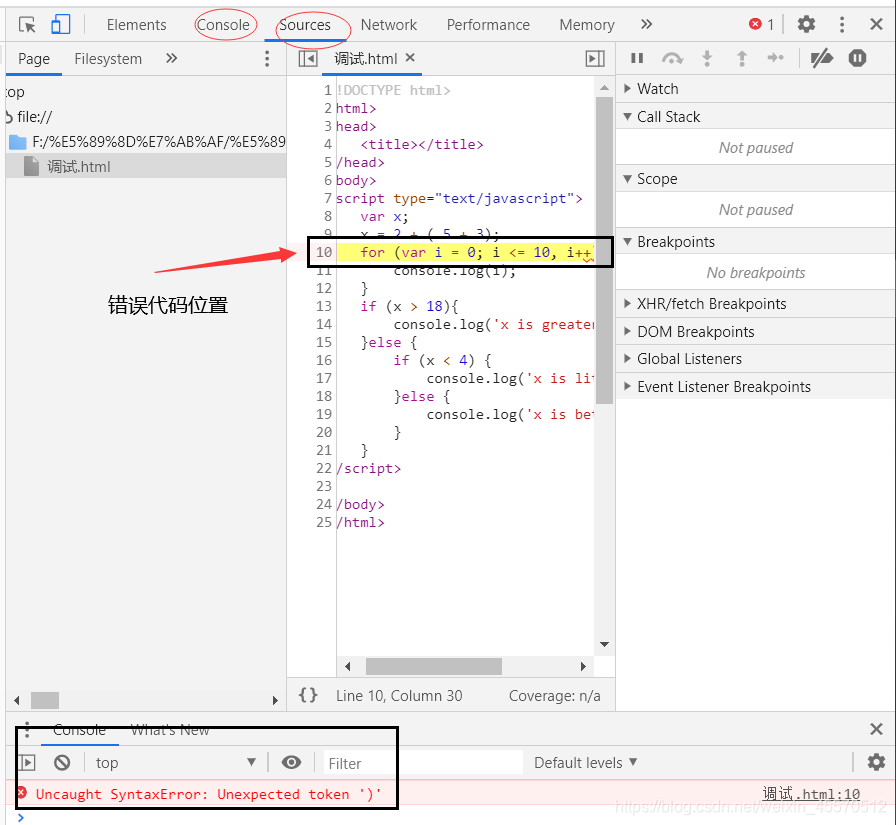
Task: Collapse the Call Stack section
Action: coord(668,116)
